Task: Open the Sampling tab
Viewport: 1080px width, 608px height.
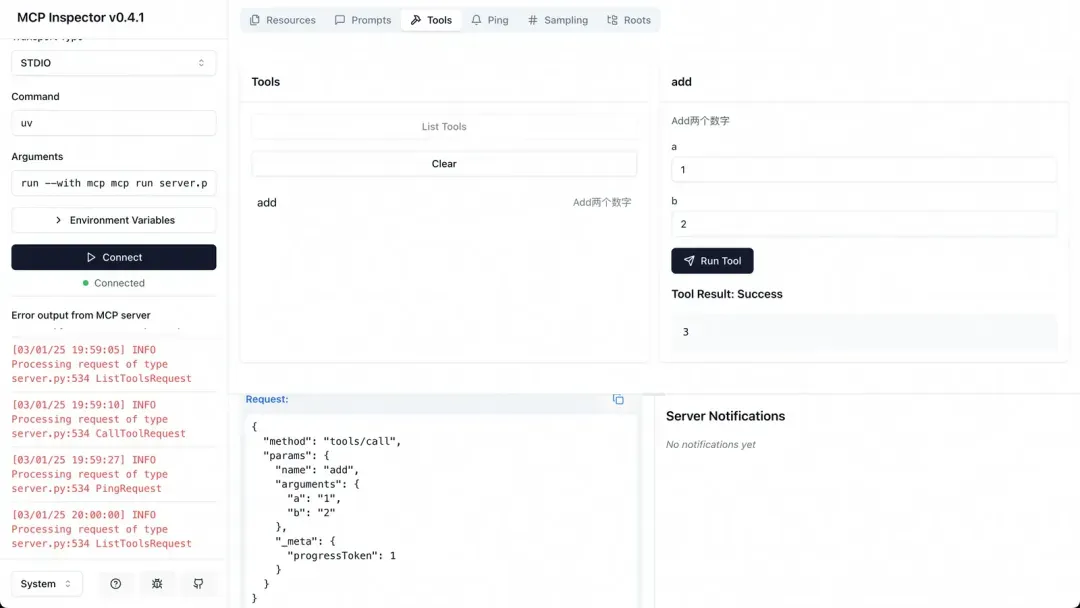Action: tap(558, 20)
